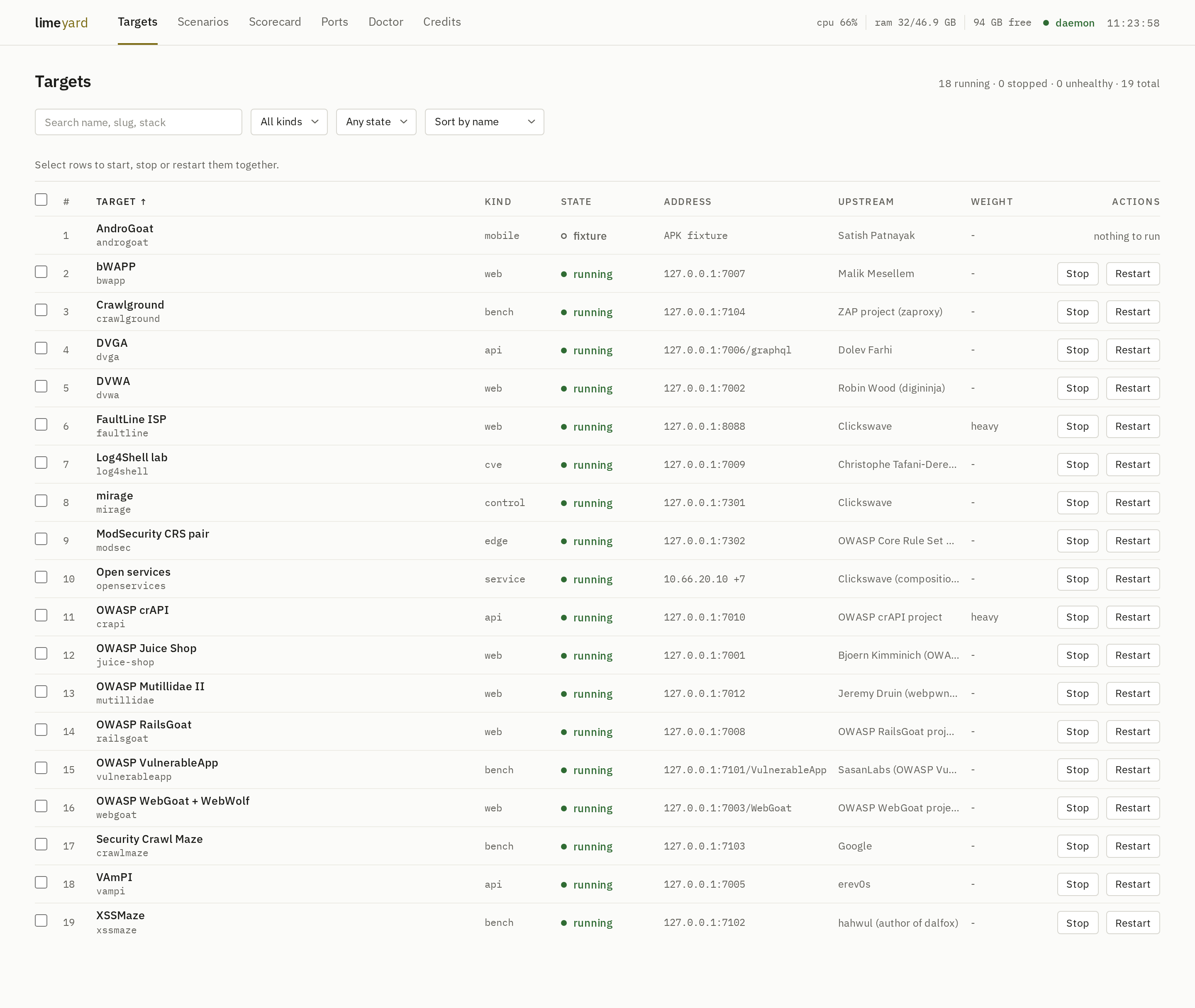
Task: Open the limeyard logo home link
Action: 61,23
